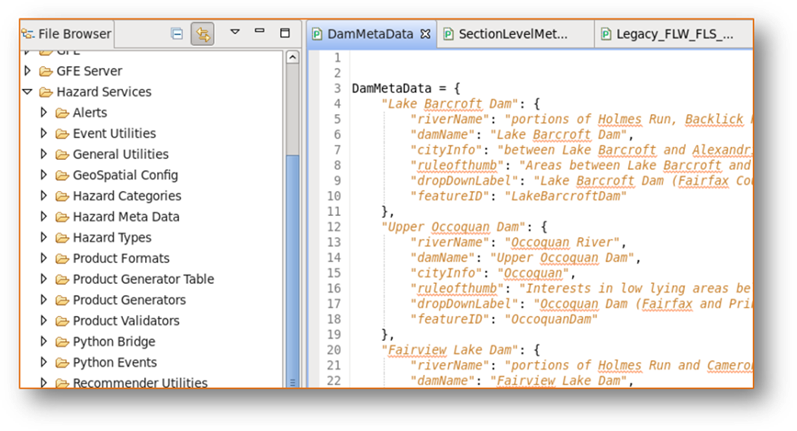
Task: Select Recommender Utilities tree item
Action: point(140,383)
